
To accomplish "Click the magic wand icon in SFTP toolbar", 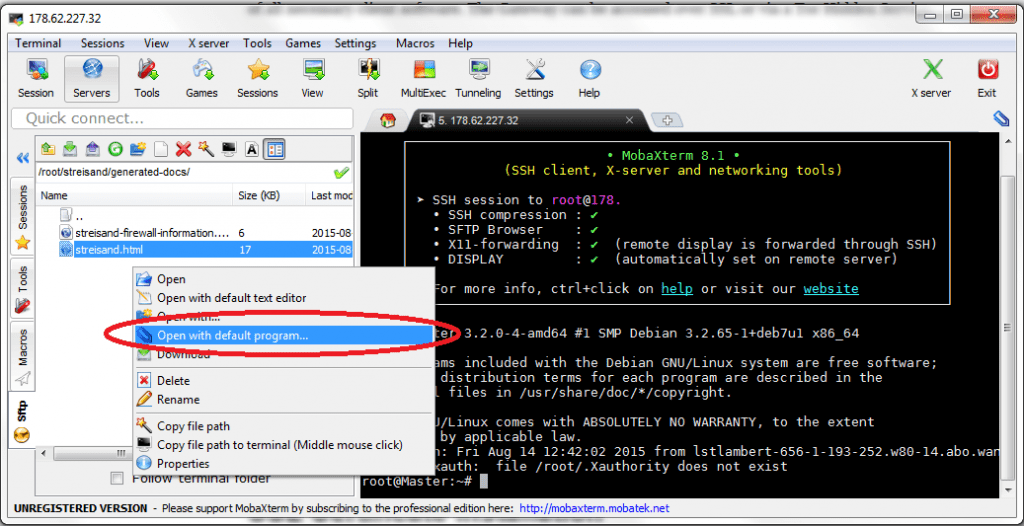I will pyautogui.click(x=206, y=150).
